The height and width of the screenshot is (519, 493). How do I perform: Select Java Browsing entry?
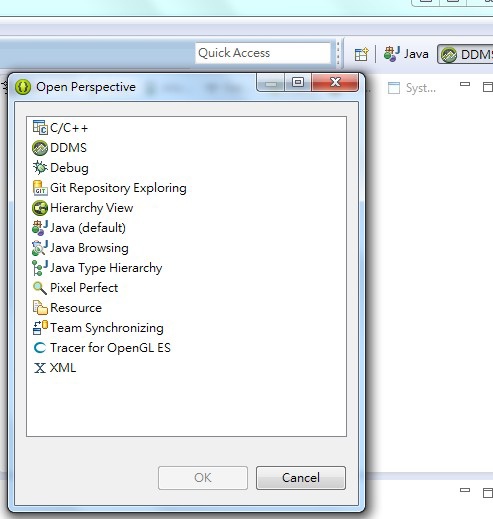point(89,248)
